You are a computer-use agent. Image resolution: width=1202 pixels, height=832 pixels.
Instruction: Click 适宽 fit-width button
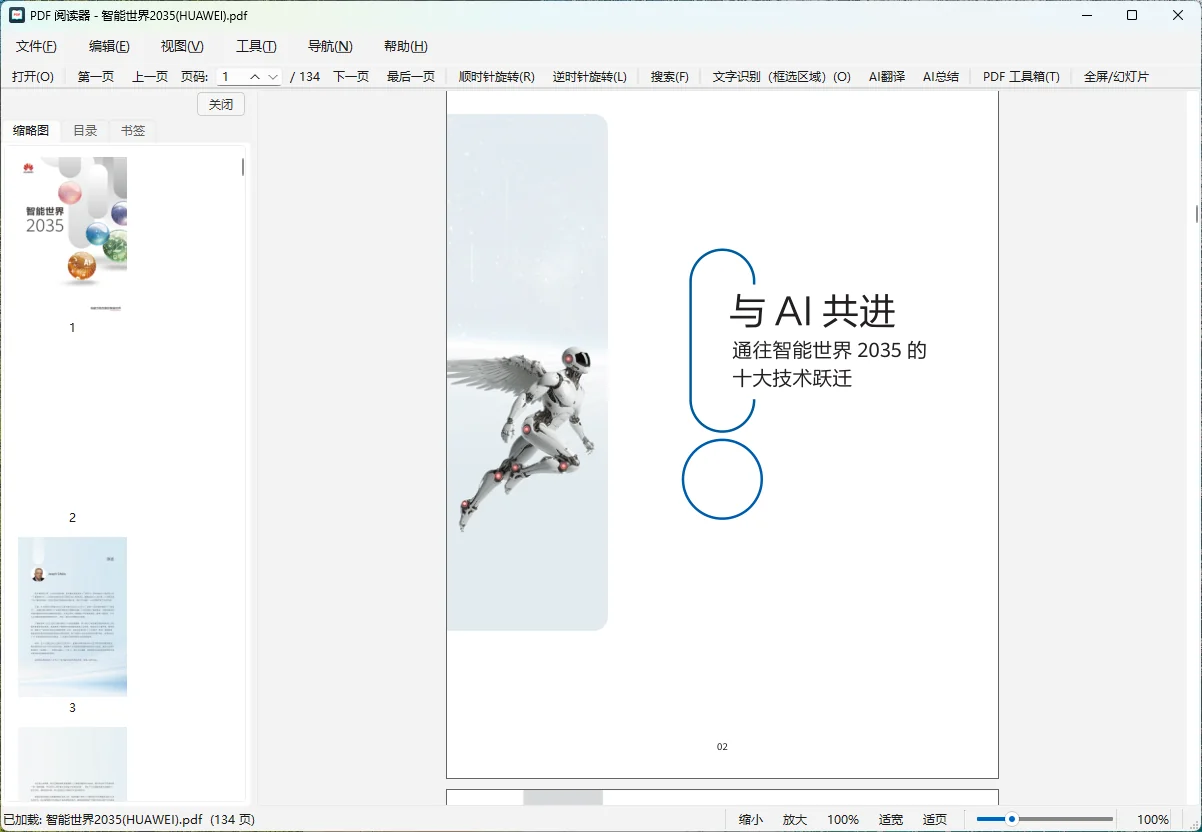click(891, 819)
